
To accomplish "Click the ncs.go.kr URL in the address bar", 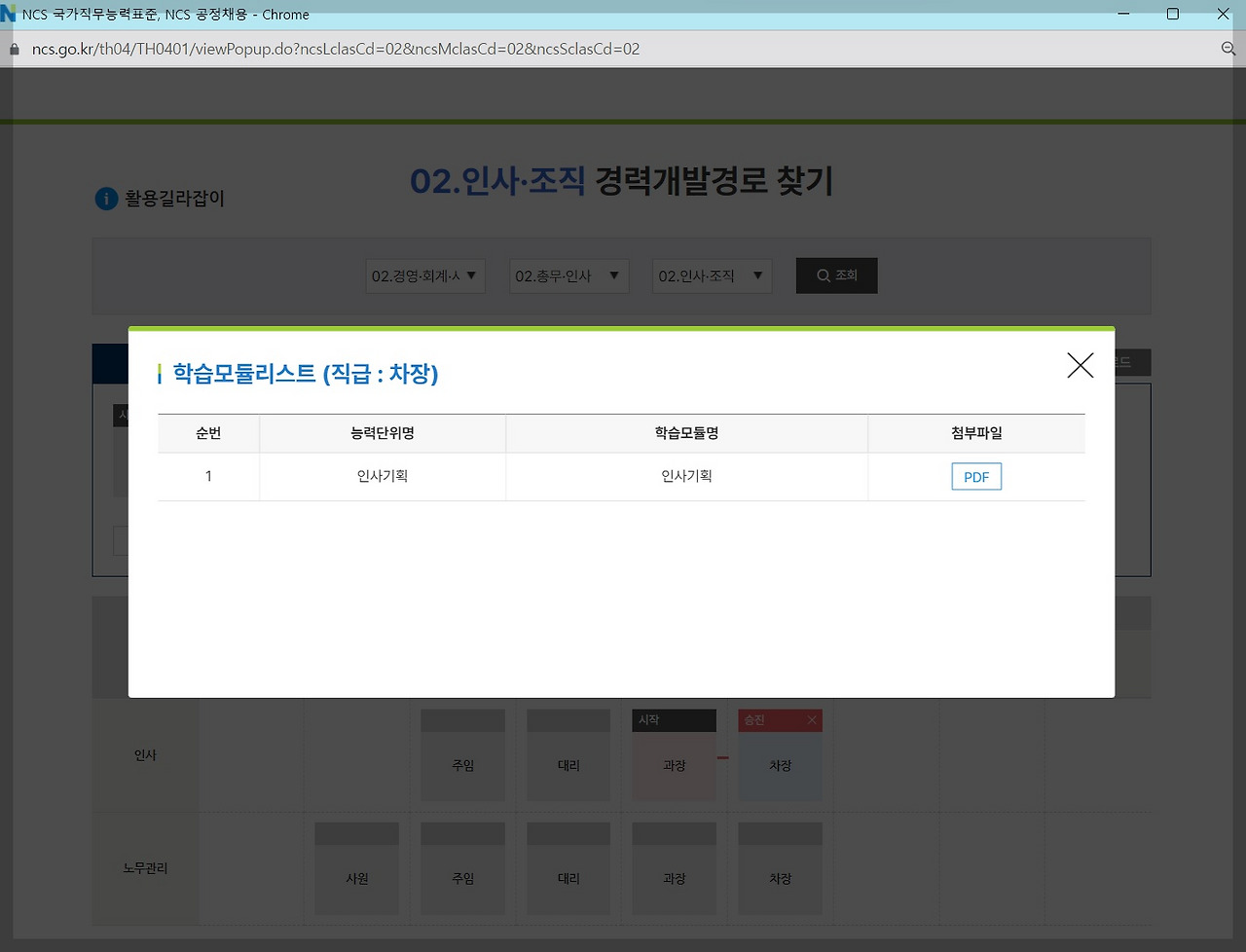I will pos(336,49).
